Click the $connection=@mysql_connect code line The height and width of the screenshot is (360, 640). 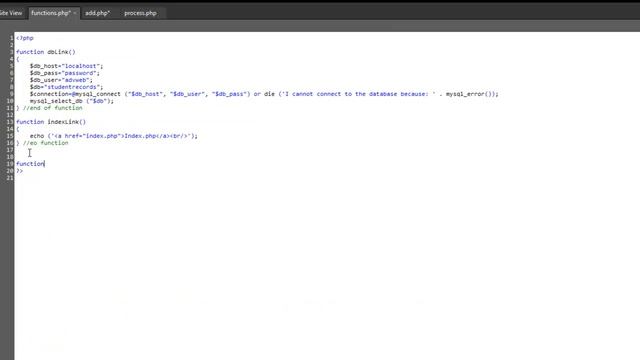pyautogui.click(x=264, y=94)
